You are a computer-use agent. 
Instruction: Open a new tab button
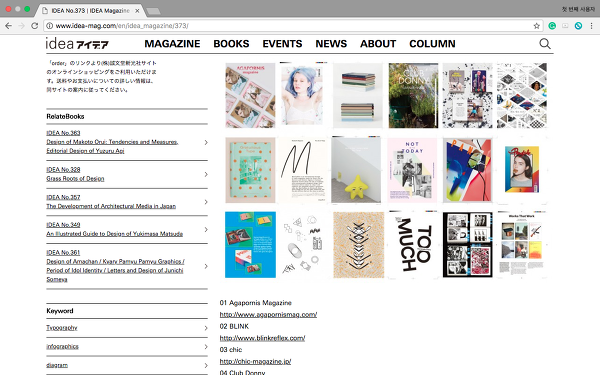pyautogui.click(x=153, y=11)
